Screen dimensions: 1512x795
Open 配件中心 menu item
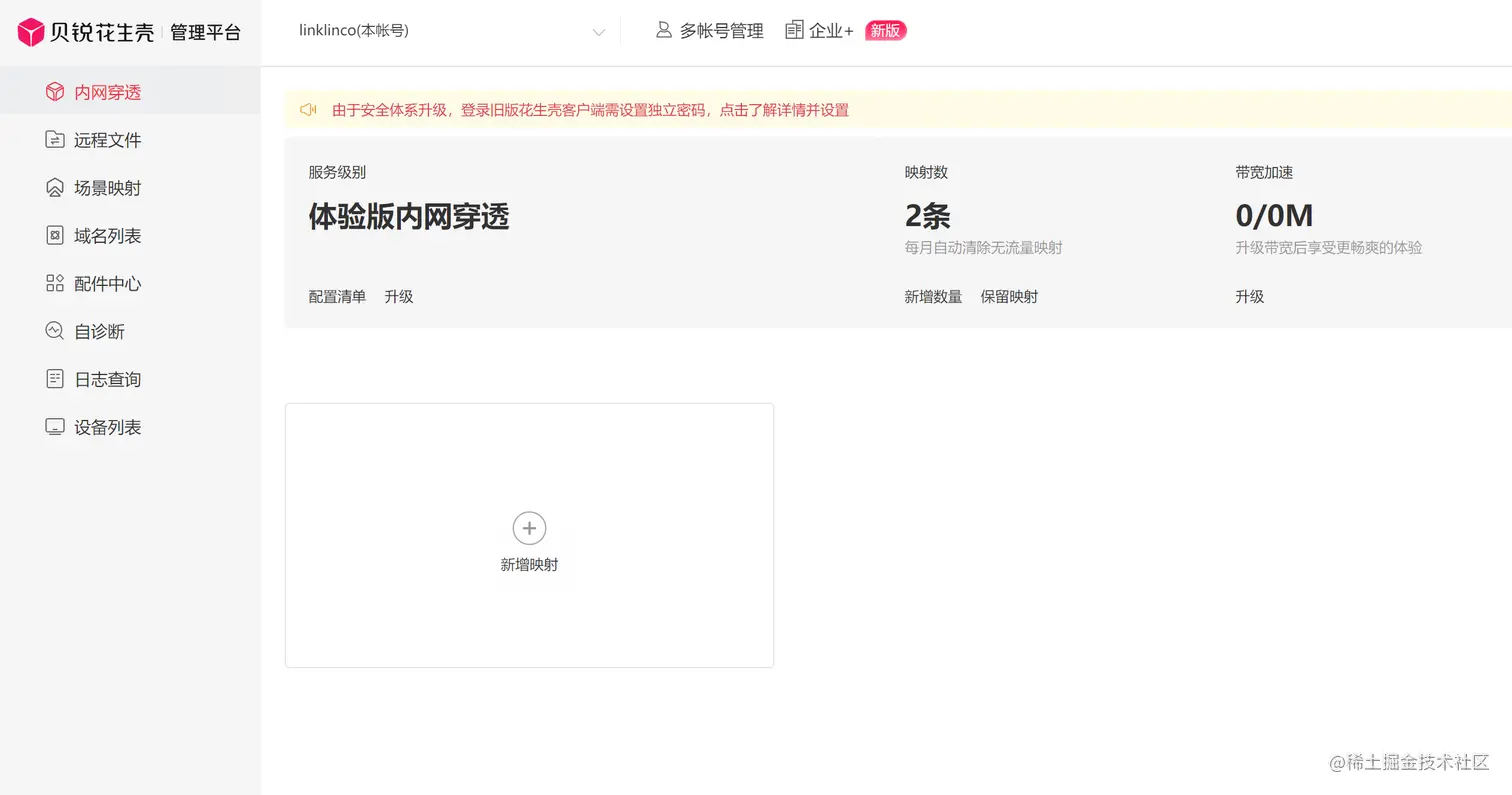[130, 283]
